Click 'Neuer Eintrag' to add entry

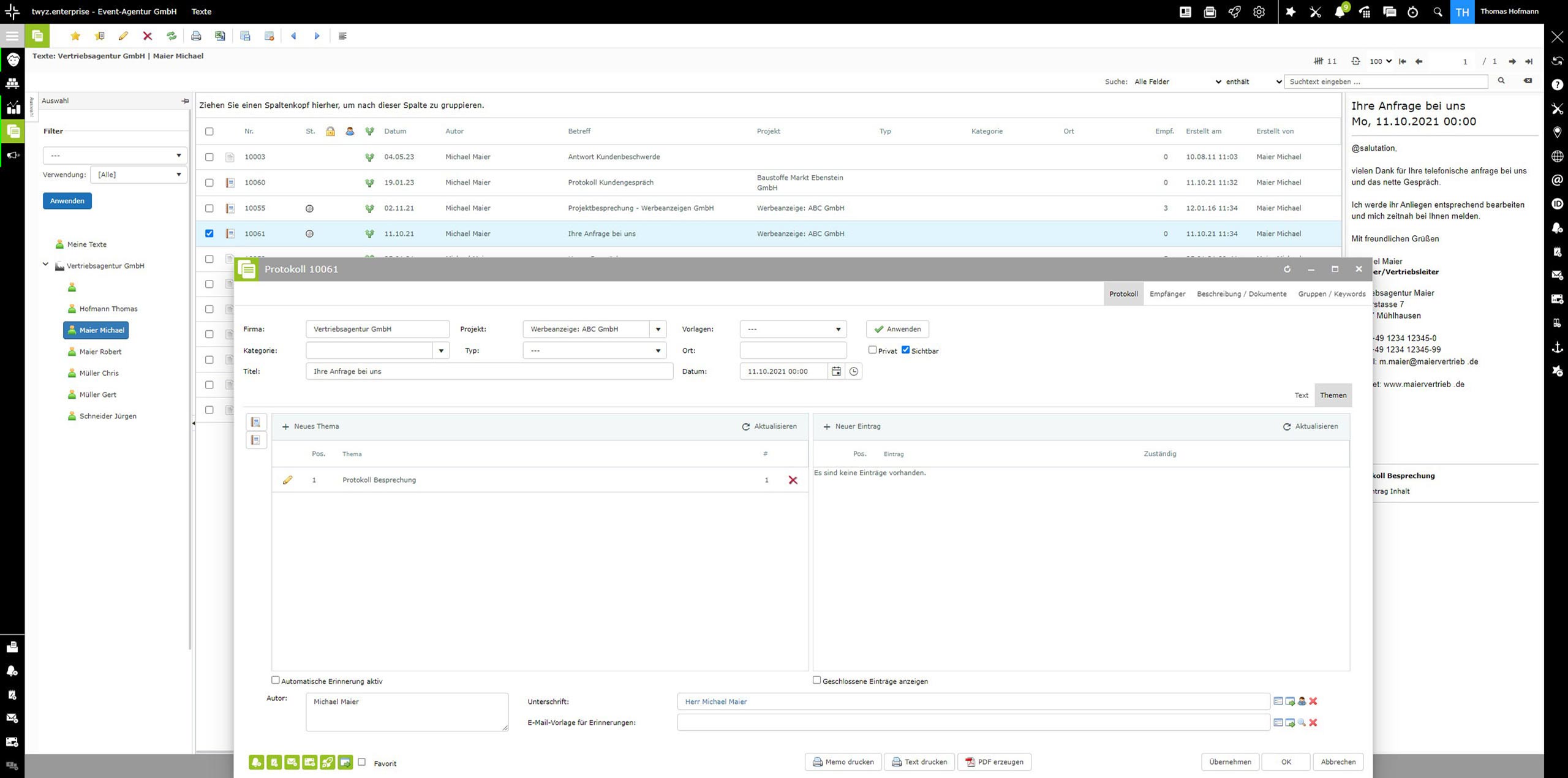(x=852, y=426)
